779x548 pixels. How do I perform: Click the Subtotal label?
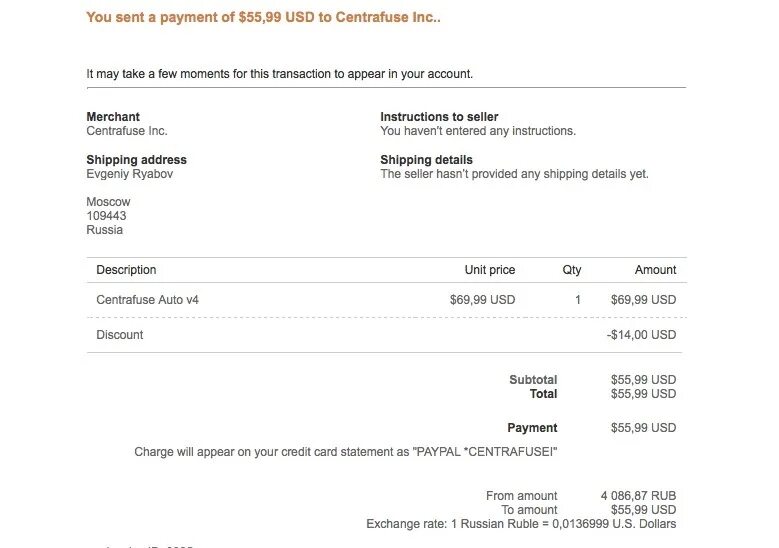point(533,380)
